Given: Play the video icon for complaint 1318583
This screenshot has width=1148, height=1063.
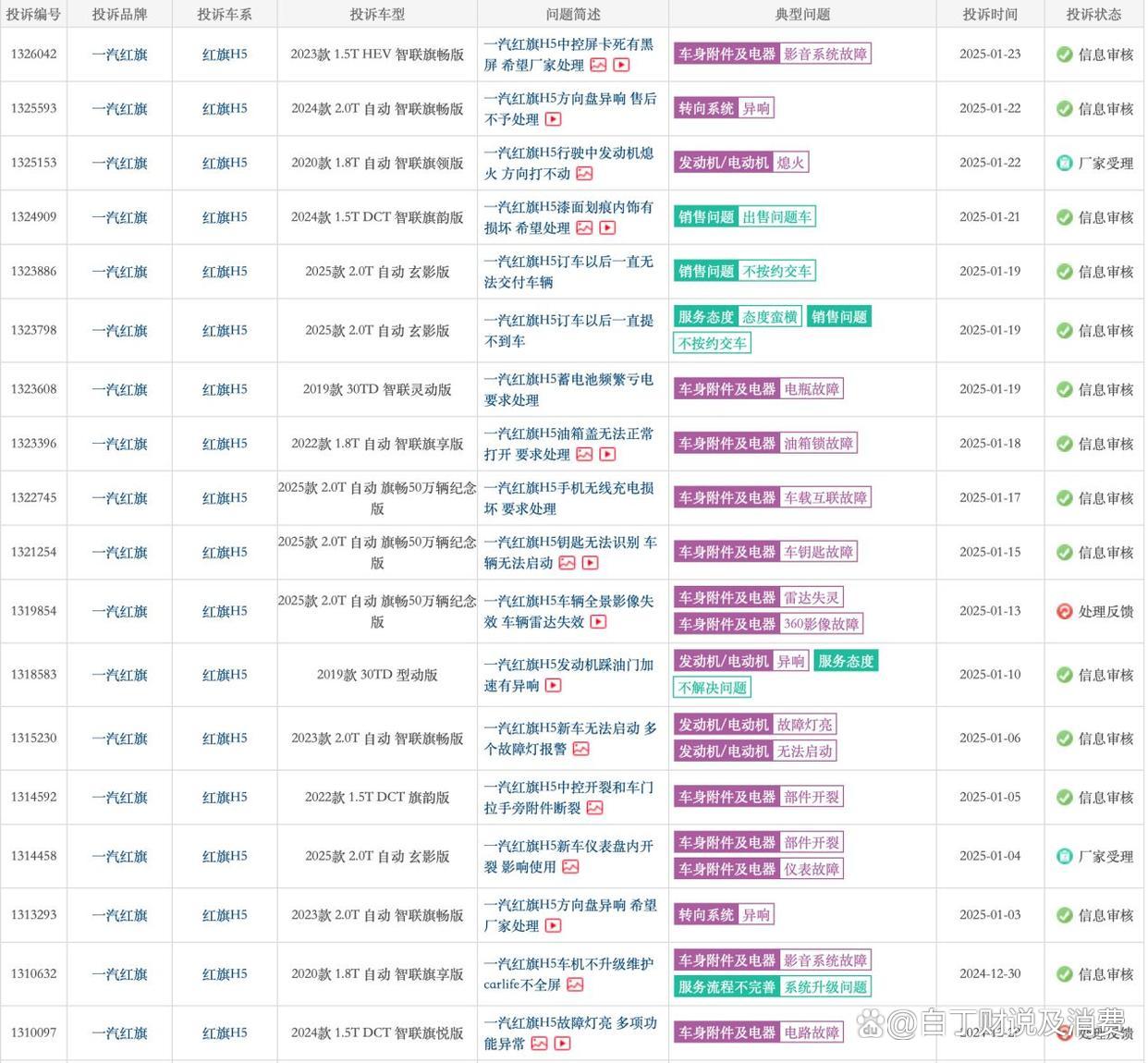Looking at the screenshot, I should point(553,685).
